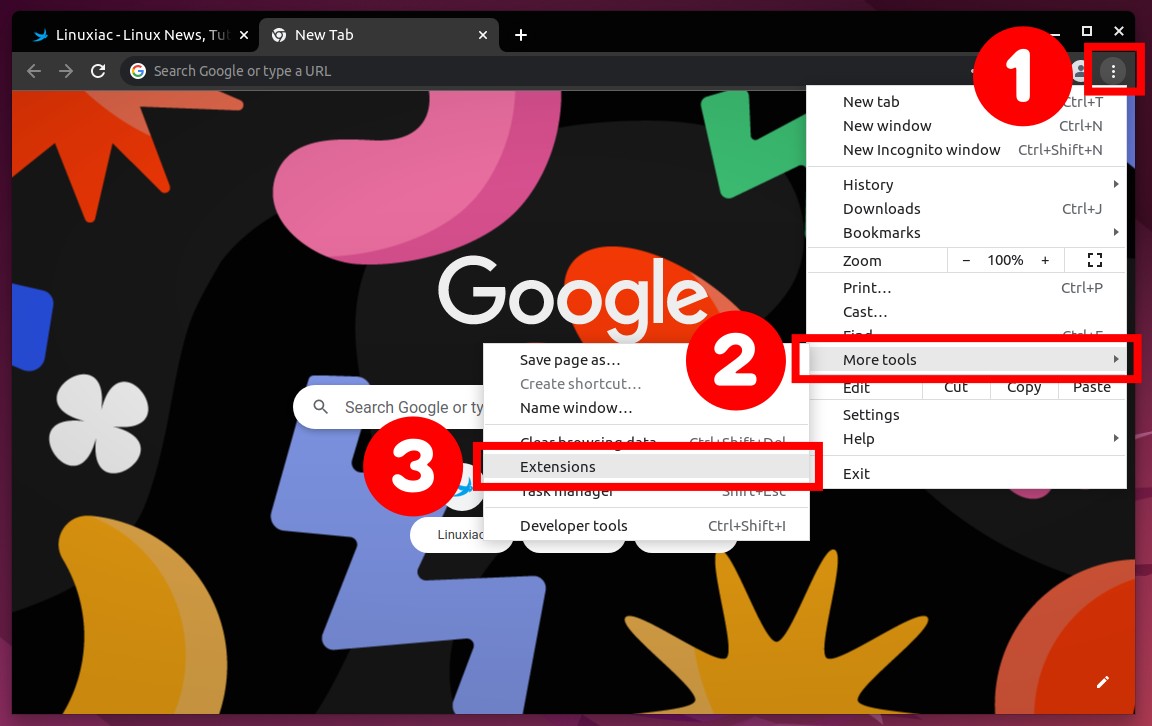
Task: Select Cast... in the menu
Action: [966, 312]
